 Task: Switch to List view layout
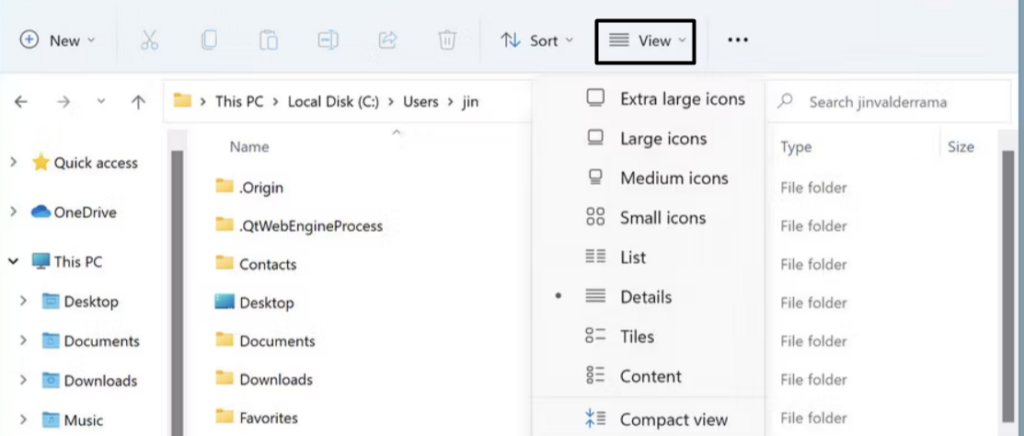pyautogui.click(x=633, y=257)
